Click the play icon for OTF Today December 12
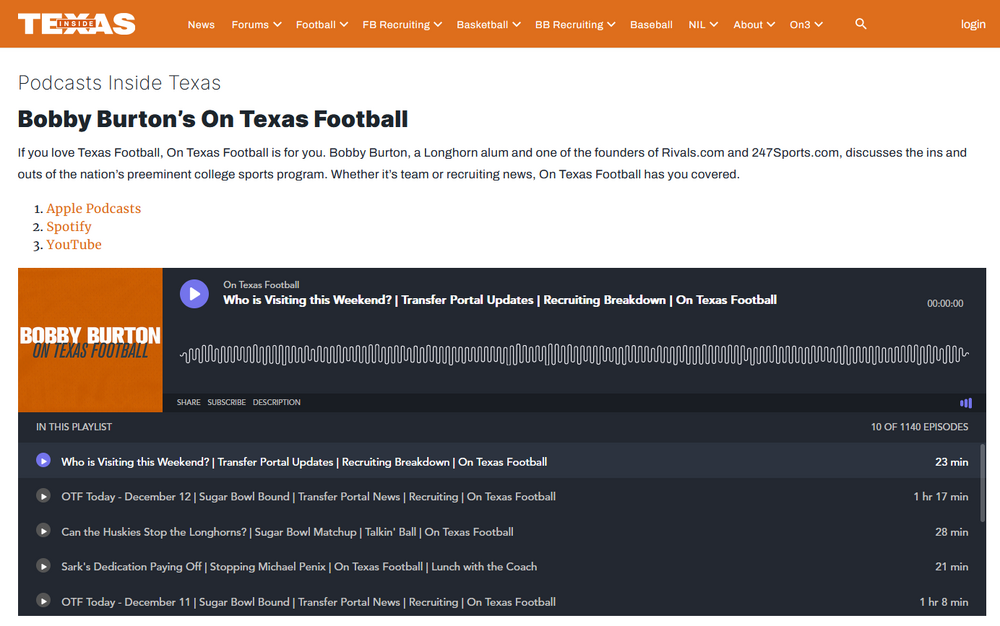The width and height of the screenshot is (1000, 626). click(x=43, y=496)
